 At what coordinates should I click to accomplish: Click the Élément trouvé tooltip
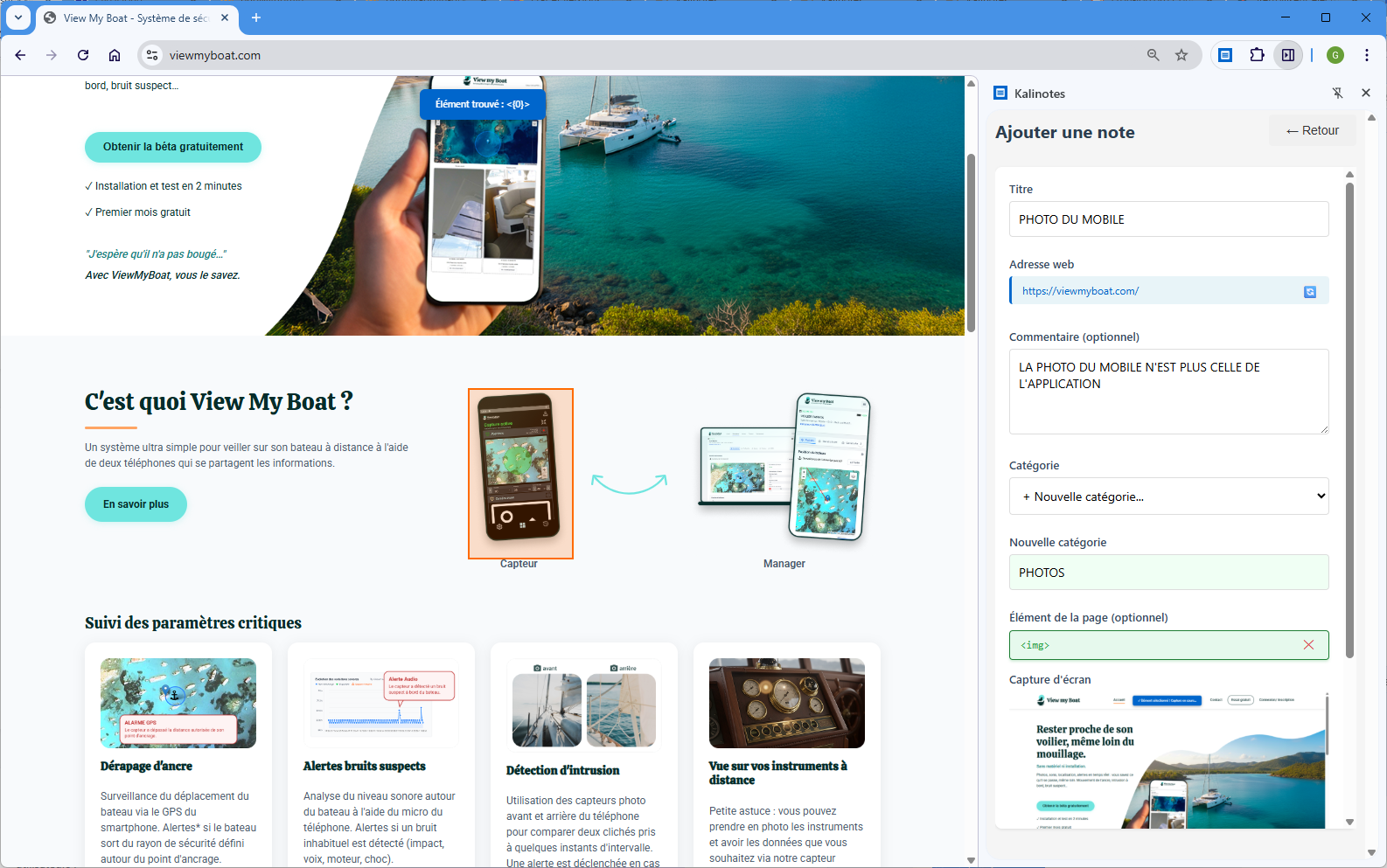pyautogui.click(x=483, y=104)
